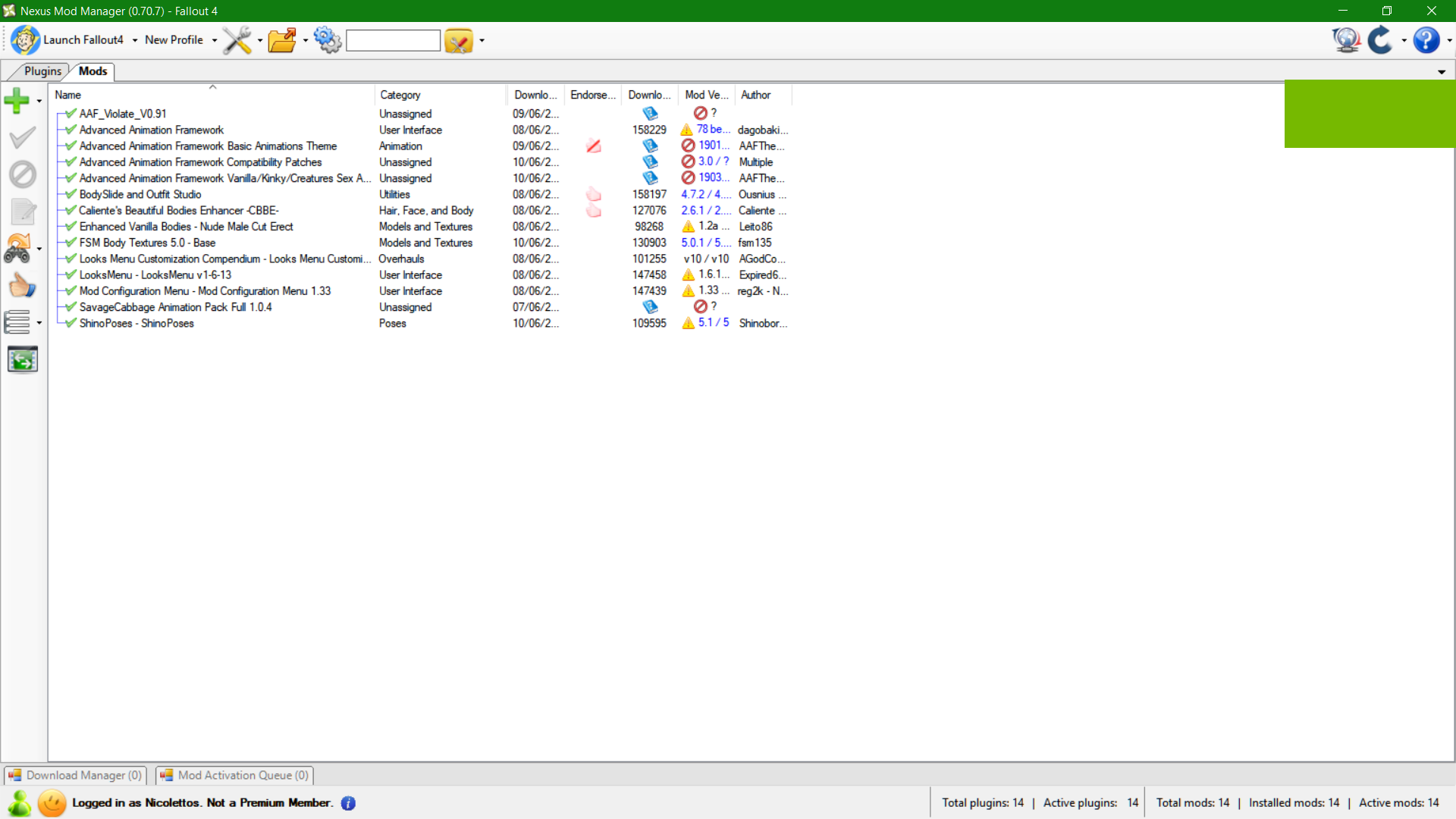Toggle the check for LooksMenu v1-6-13
The image size is (1456, 819).
pyautogui.click(x=71, y=275)
